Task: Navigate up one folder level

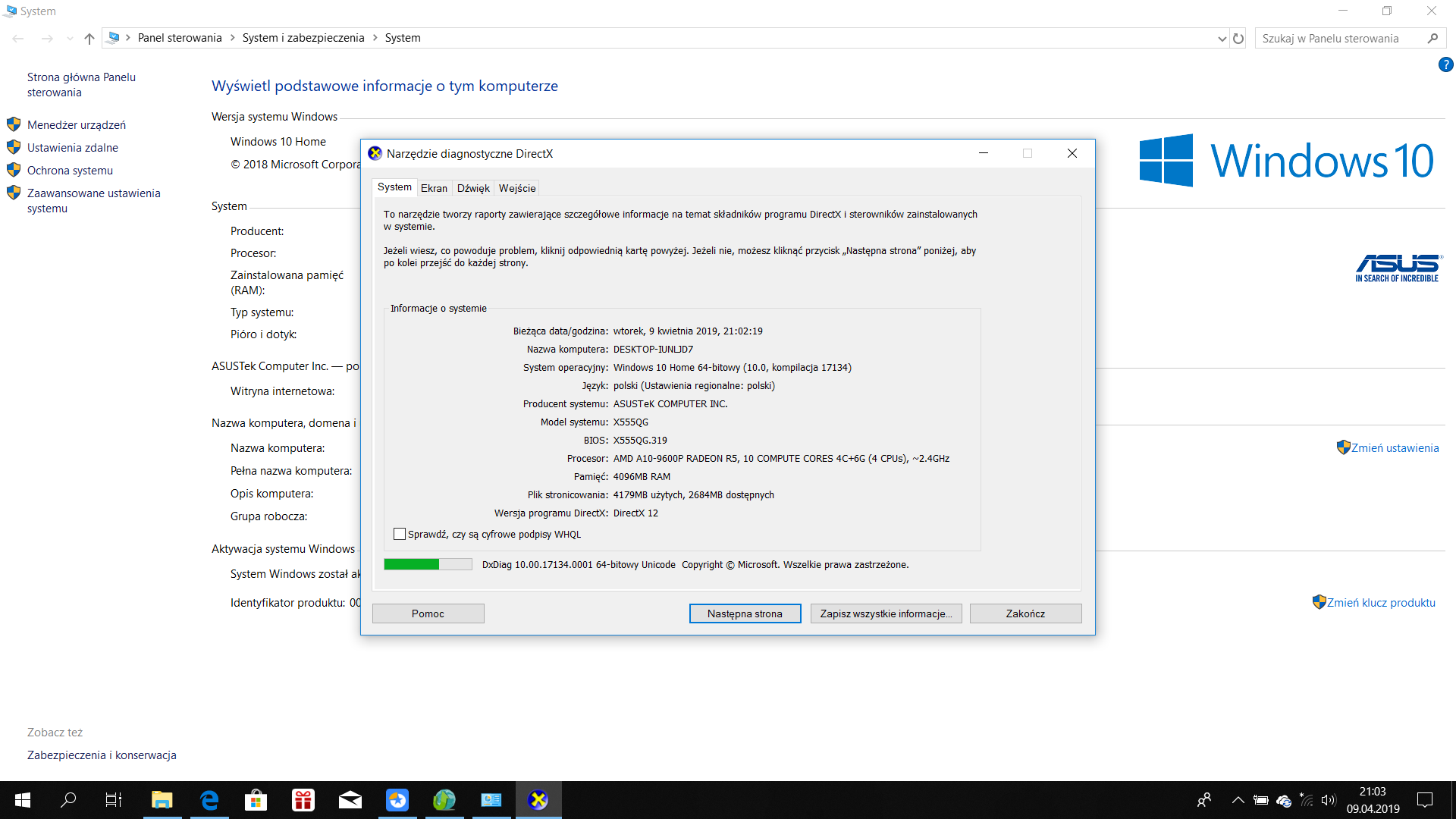Action: [x=89, y=38]
